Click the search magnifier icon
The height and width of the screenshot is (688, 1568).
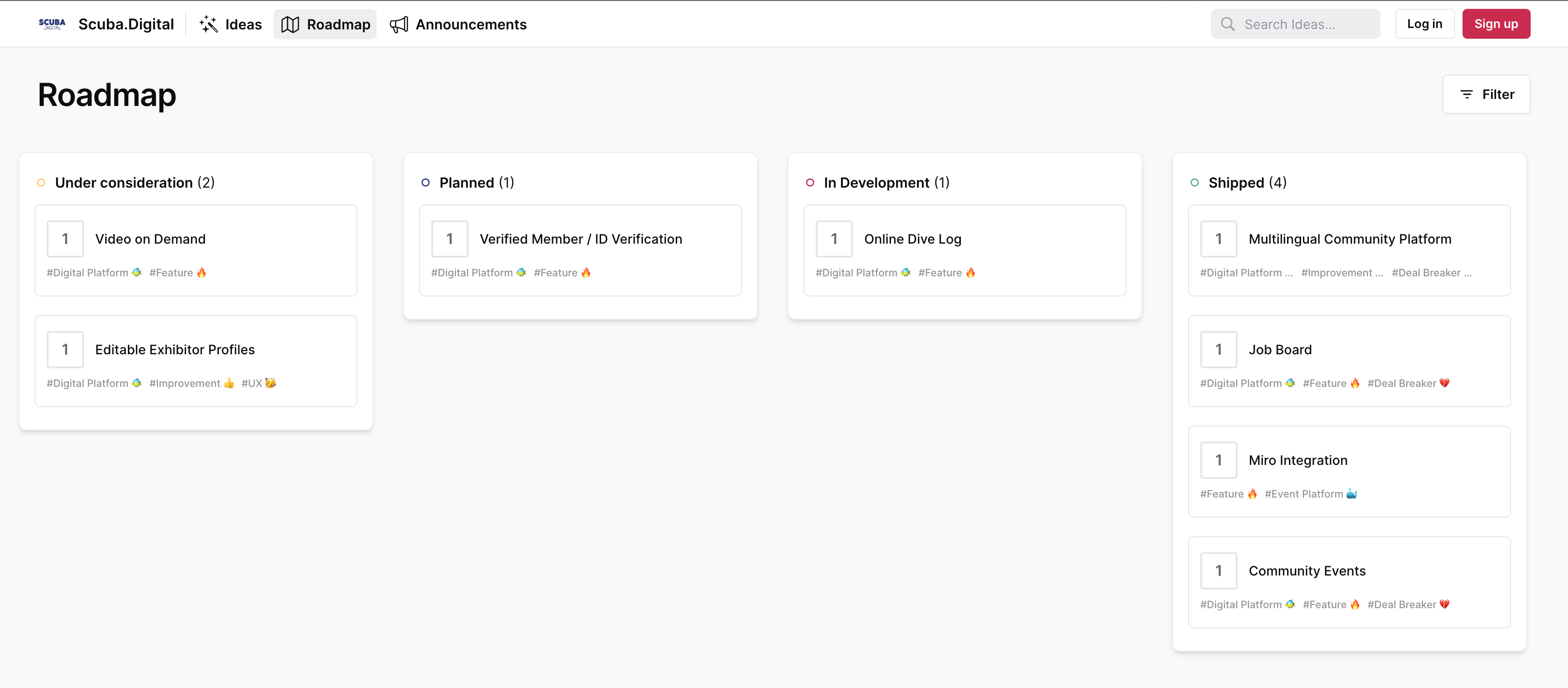(1227, 24)
